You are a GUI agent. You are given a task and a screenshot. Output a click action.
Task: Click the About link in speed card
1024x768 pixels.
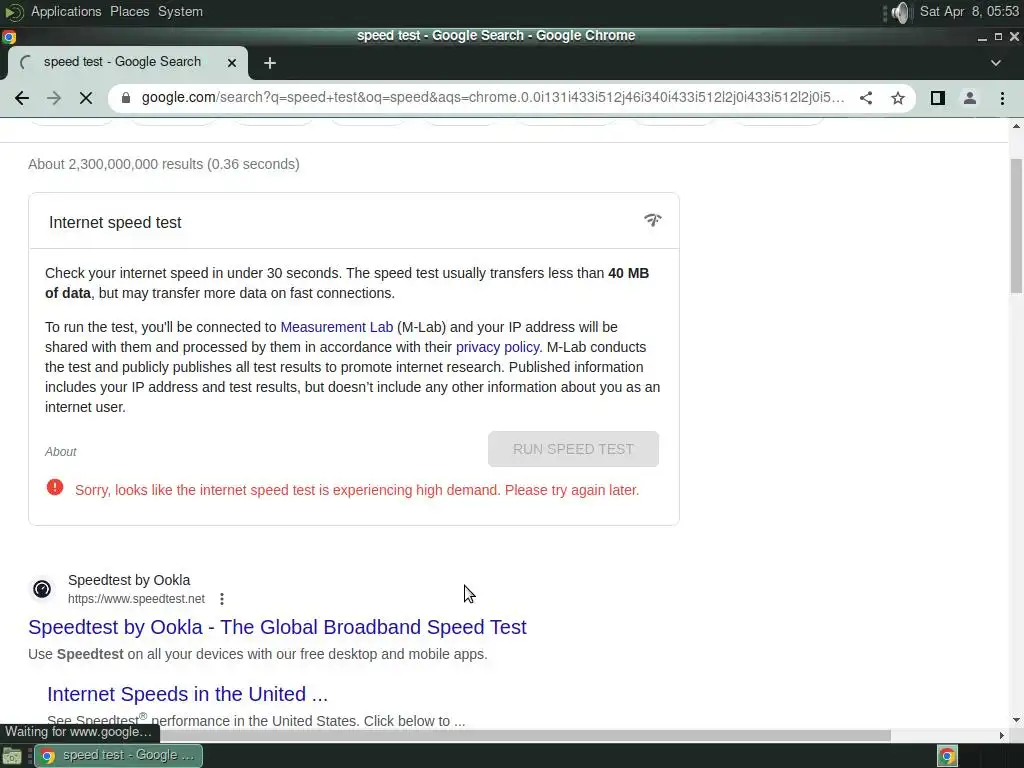tap(61, 452)
